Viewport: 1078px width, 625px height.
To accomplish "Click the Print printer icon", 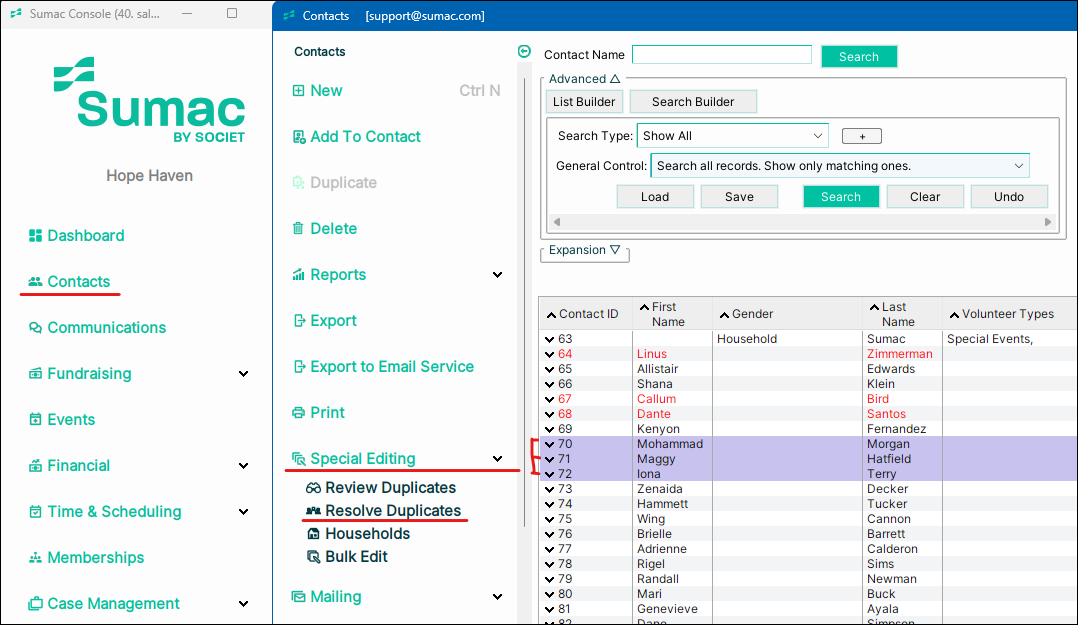I will pos(298,413).
